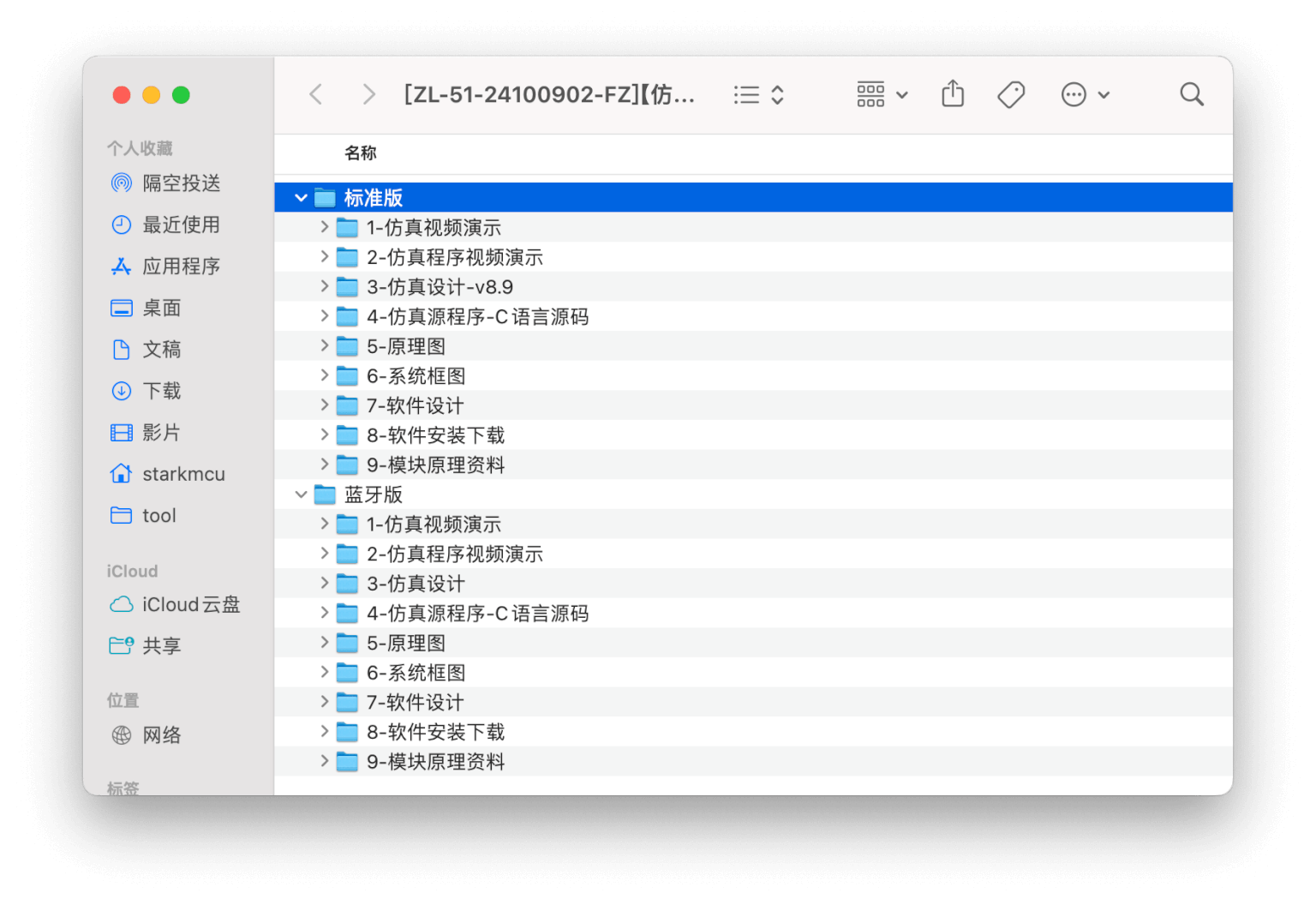Image resolution: width=1316 pixels, height=905 pixels.
Task: Open 桌面 in the sidebar
Action: (146, 308)
